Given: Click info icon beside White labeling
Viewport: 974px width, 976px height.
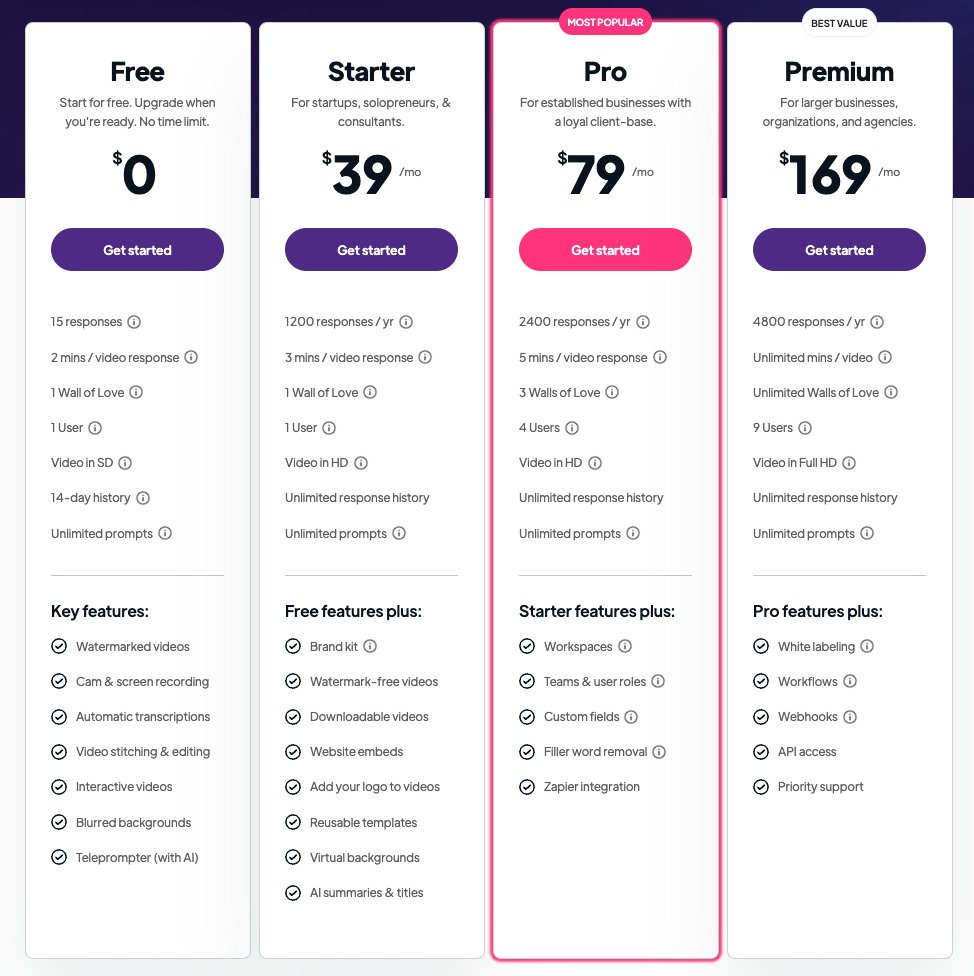Looking at the screenshot, I should (867, 647).
